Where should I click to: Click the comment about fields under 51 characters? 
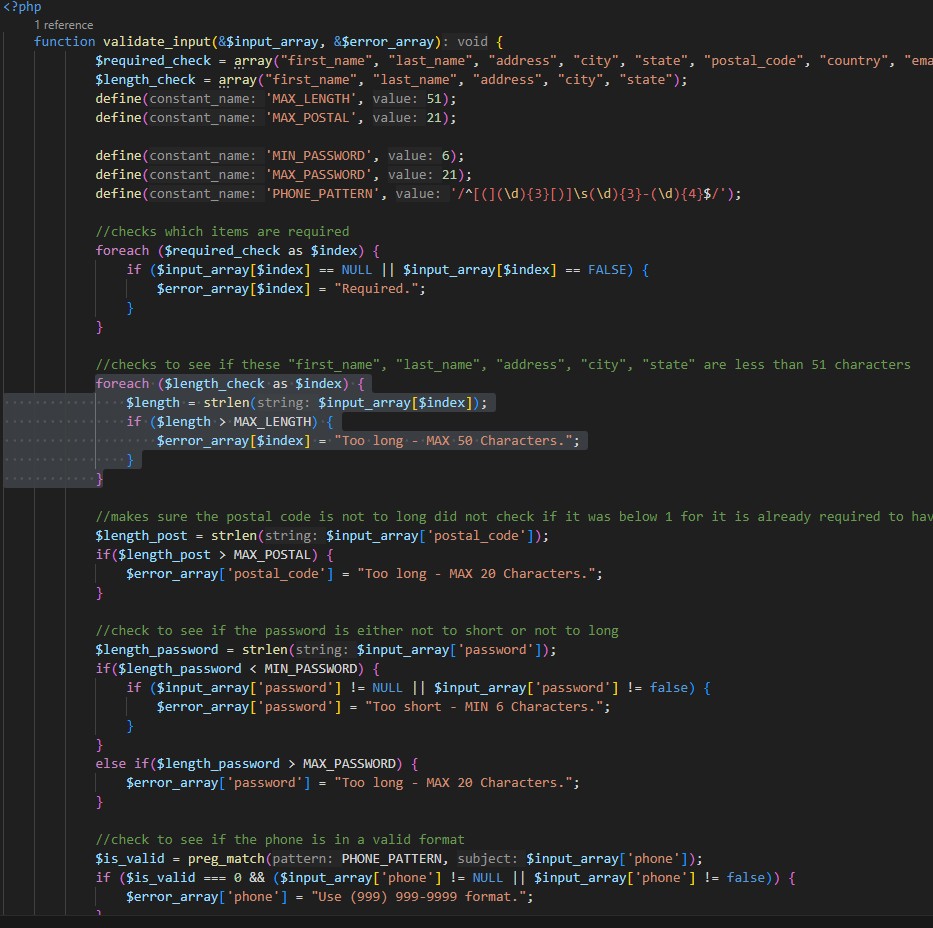(503, 365)
